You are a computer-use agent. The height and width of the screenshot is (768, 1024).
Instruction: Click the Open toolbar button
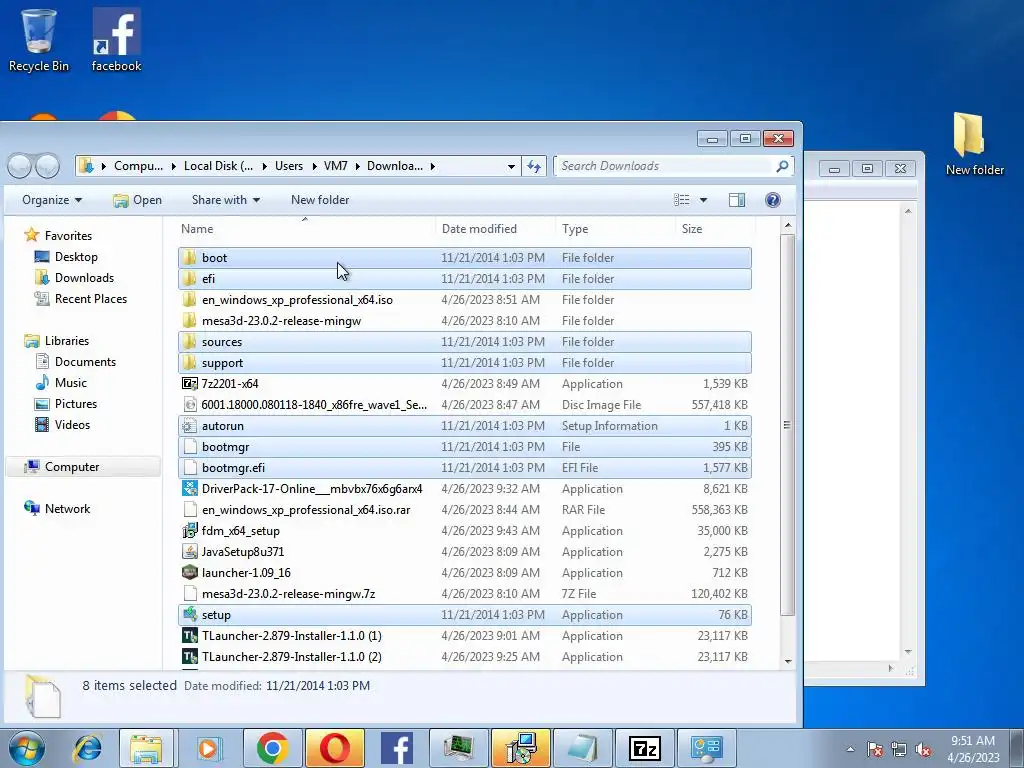(x=137, y=200)
